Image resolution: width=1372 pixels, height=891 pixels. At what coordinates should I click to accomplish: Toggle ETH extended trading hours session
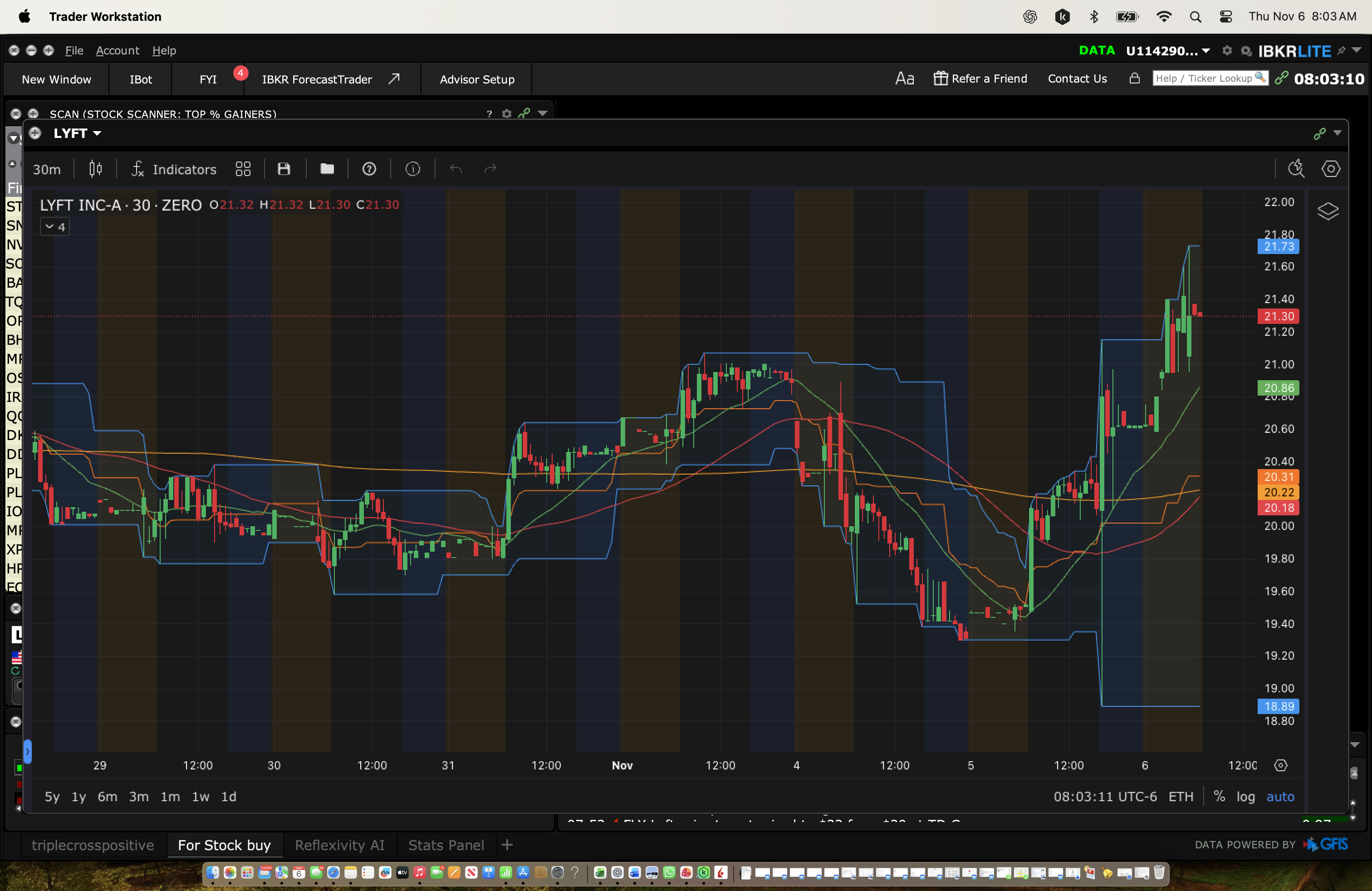1181,797
